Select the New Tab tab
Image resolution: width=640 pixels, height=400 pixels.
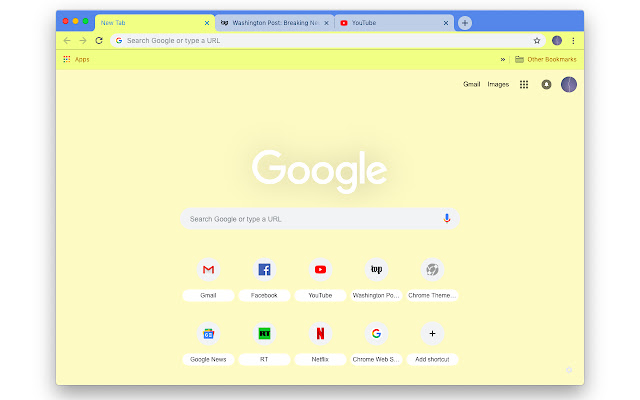(155, 23)
